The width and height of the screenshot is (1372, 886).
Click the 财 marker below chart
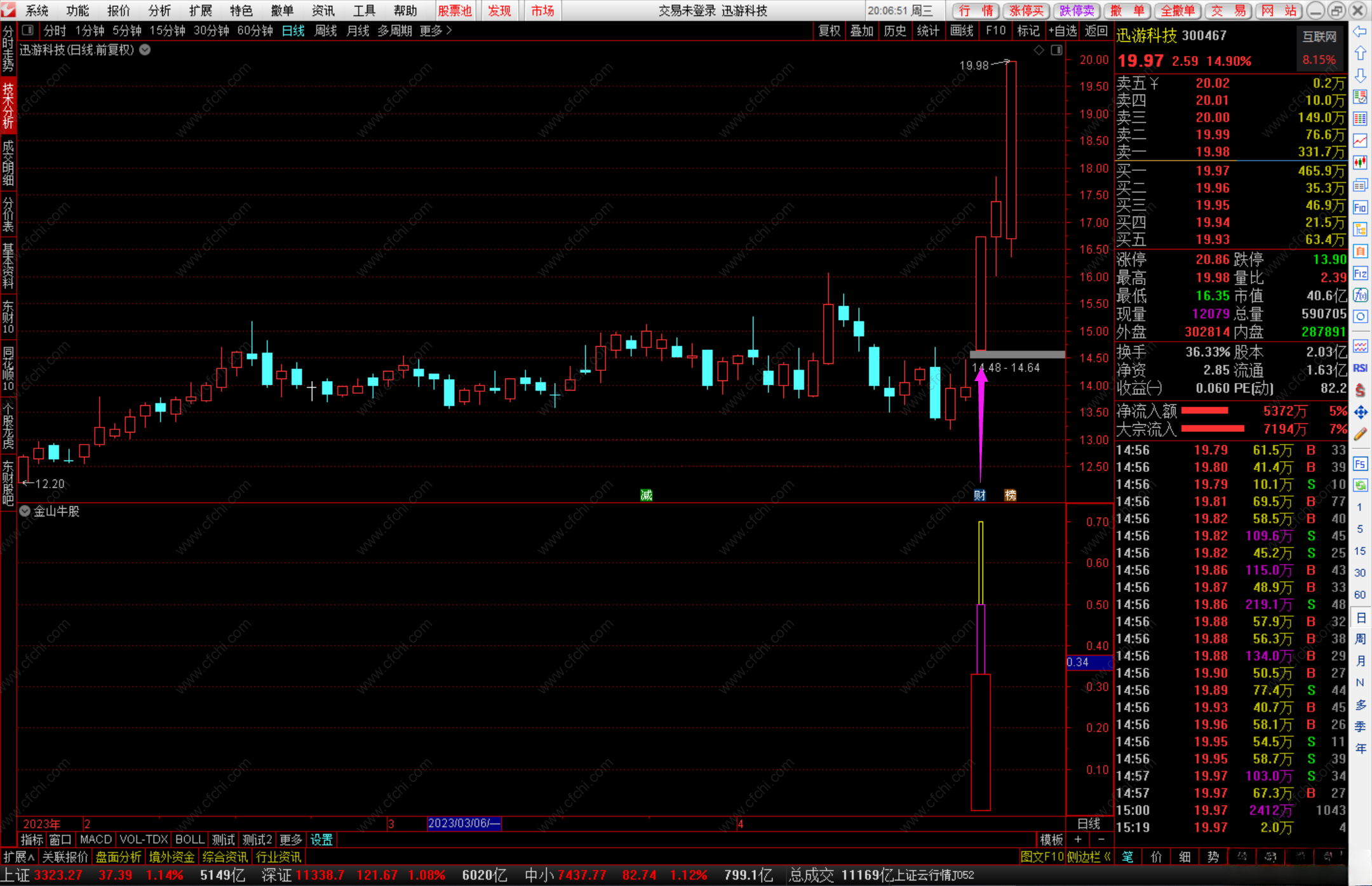(x=979, y=495)
